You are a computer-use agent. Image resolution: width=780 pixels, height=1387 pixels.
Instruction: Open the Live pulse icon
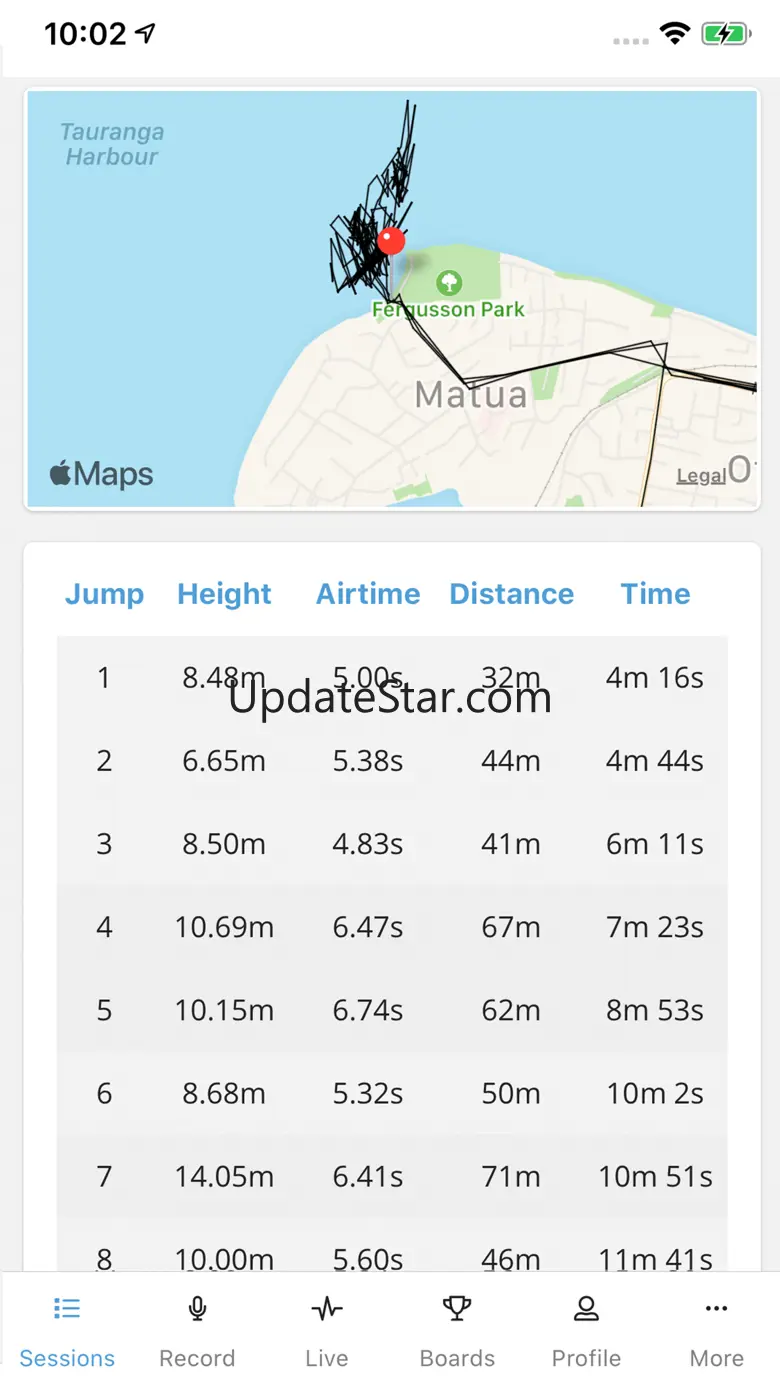click(x=326, y=1308)
